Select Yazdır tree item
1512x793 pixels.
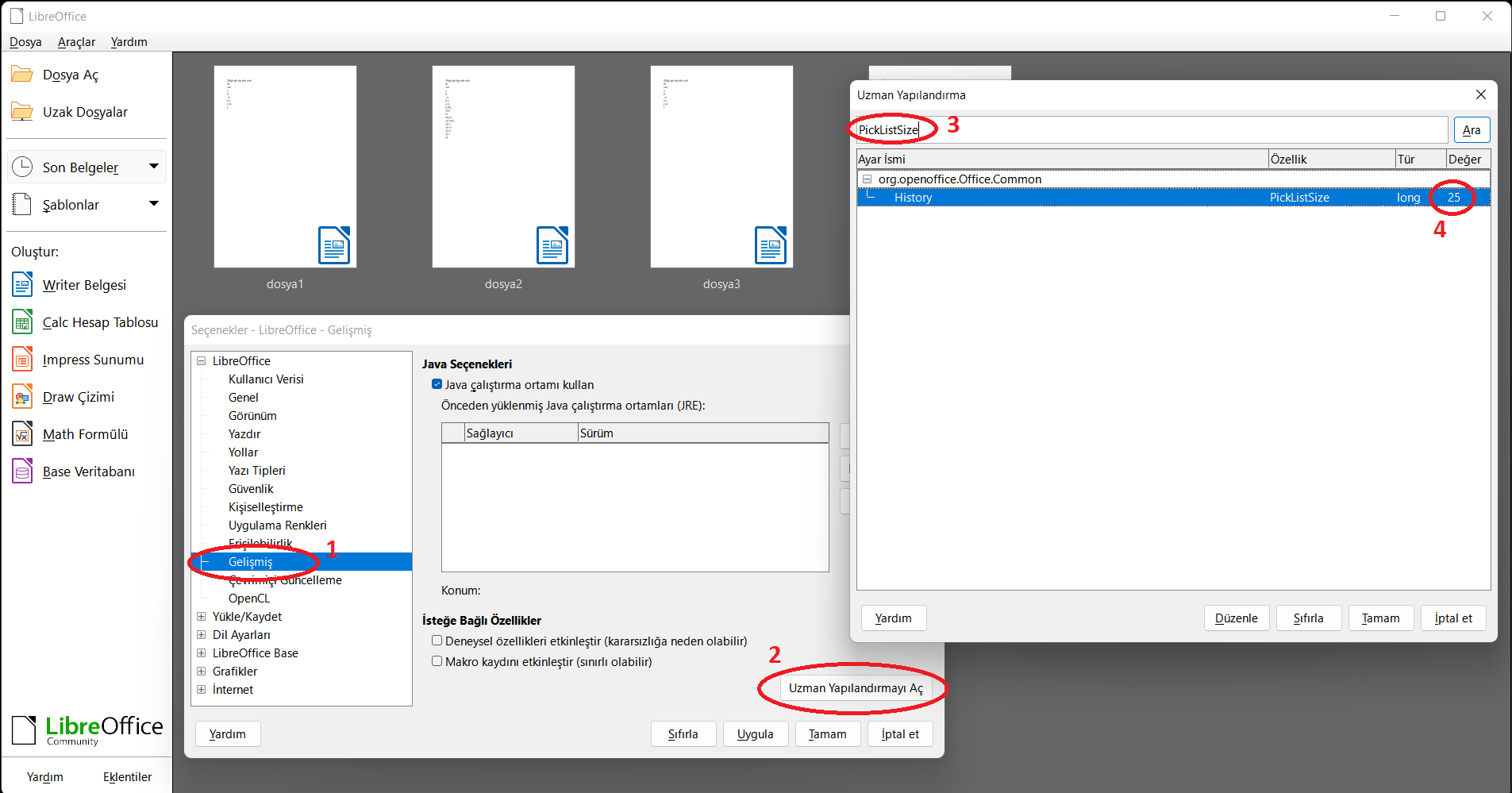coord(244,433)
